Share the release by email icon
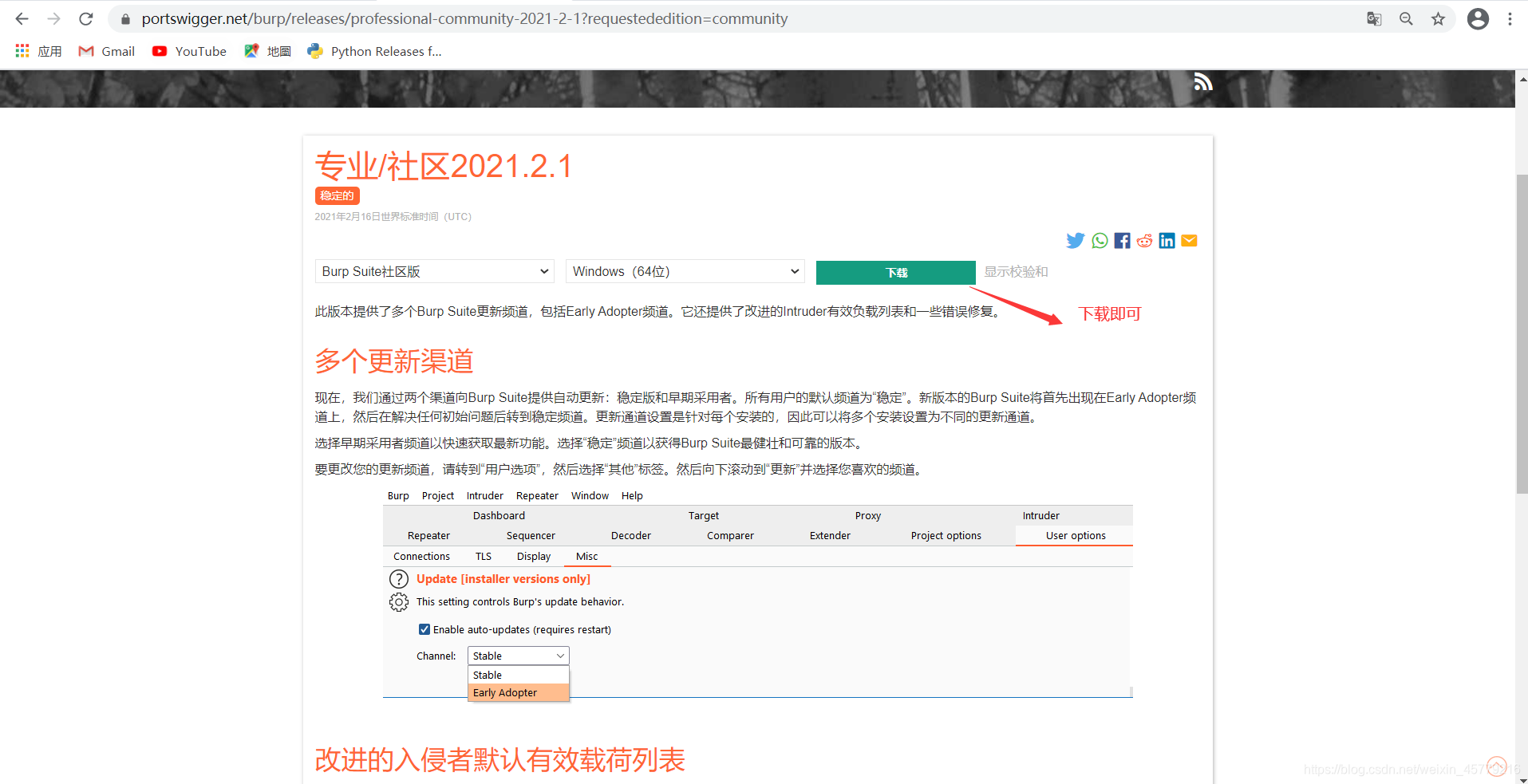 tap(1189, 240)
